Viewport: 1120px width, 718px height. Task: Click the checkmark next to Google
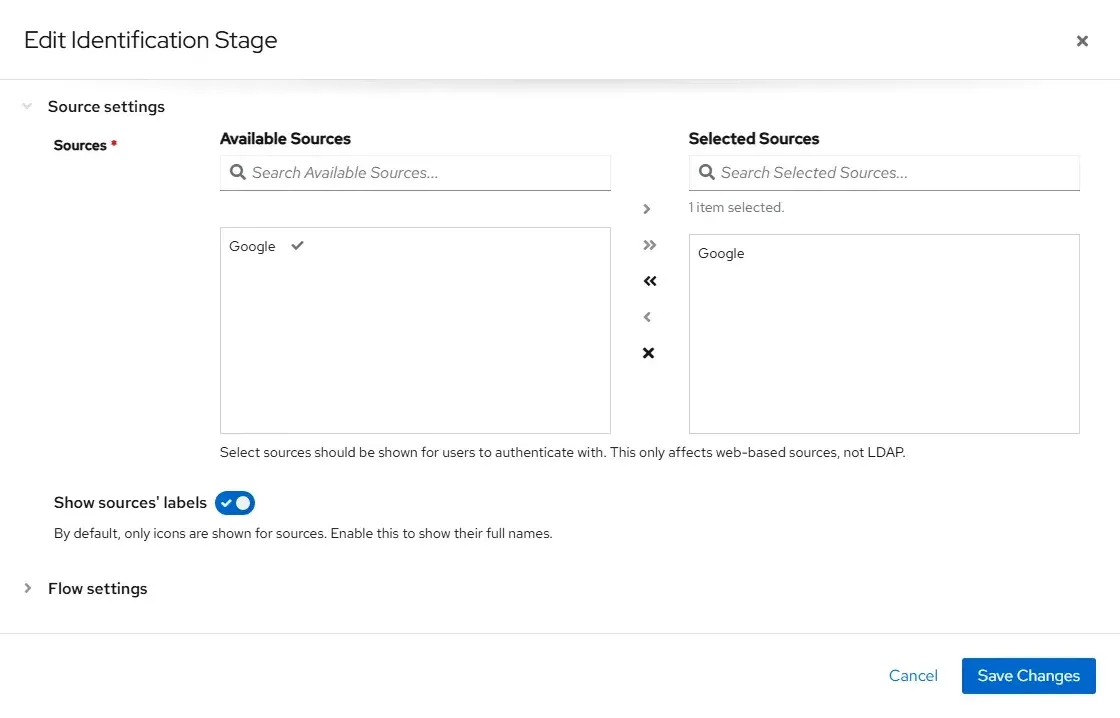click(x=297, y=246)
